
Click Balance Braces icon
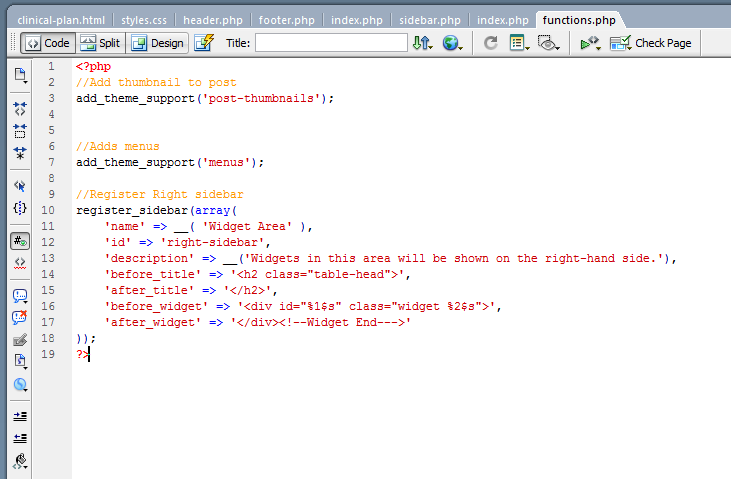point(20,208)
